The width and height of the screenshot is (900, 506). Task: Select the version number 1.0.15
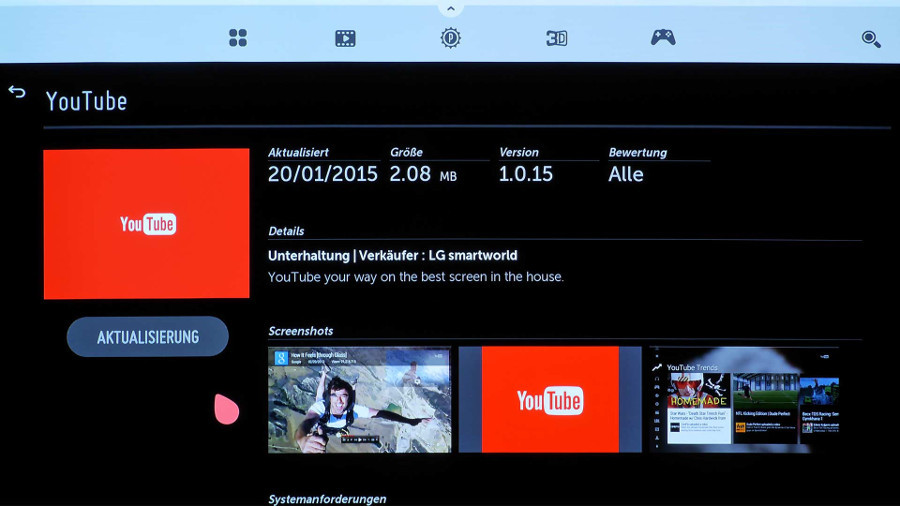(526, 174)
